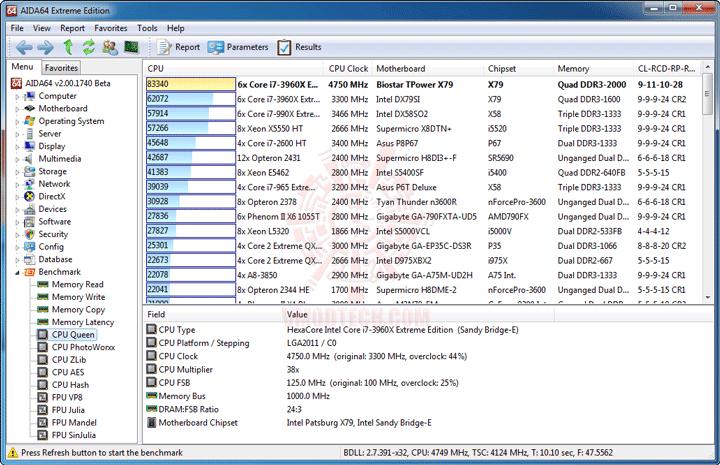This screenshot has width=720, height=465.
Task: Open the Results toolbar button
Action: (x=299, y=47)
